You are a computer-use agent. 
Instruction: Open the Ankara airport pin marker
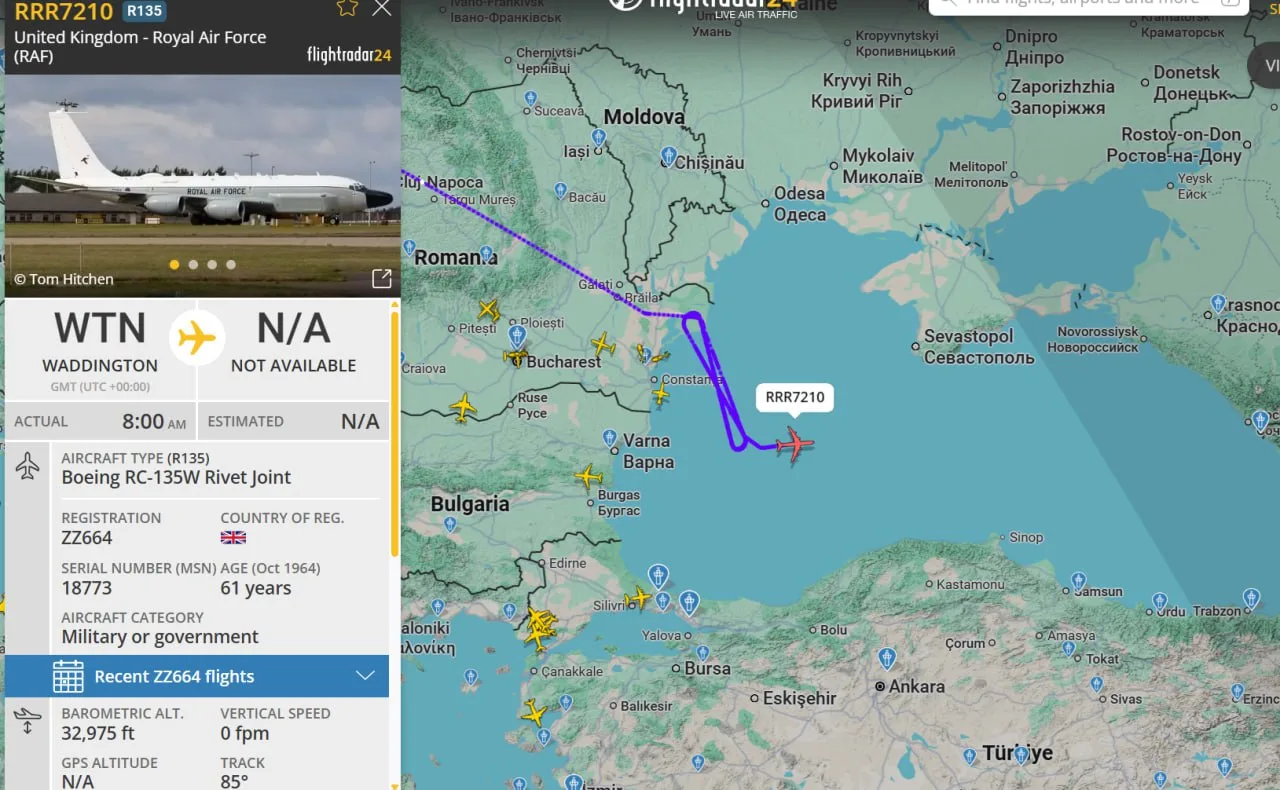pyautogui.click(x=885, y=658)
